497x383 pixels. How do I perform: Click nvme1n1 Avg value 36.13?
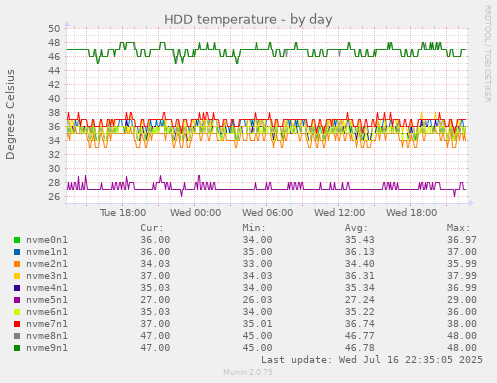pos(359,252)
